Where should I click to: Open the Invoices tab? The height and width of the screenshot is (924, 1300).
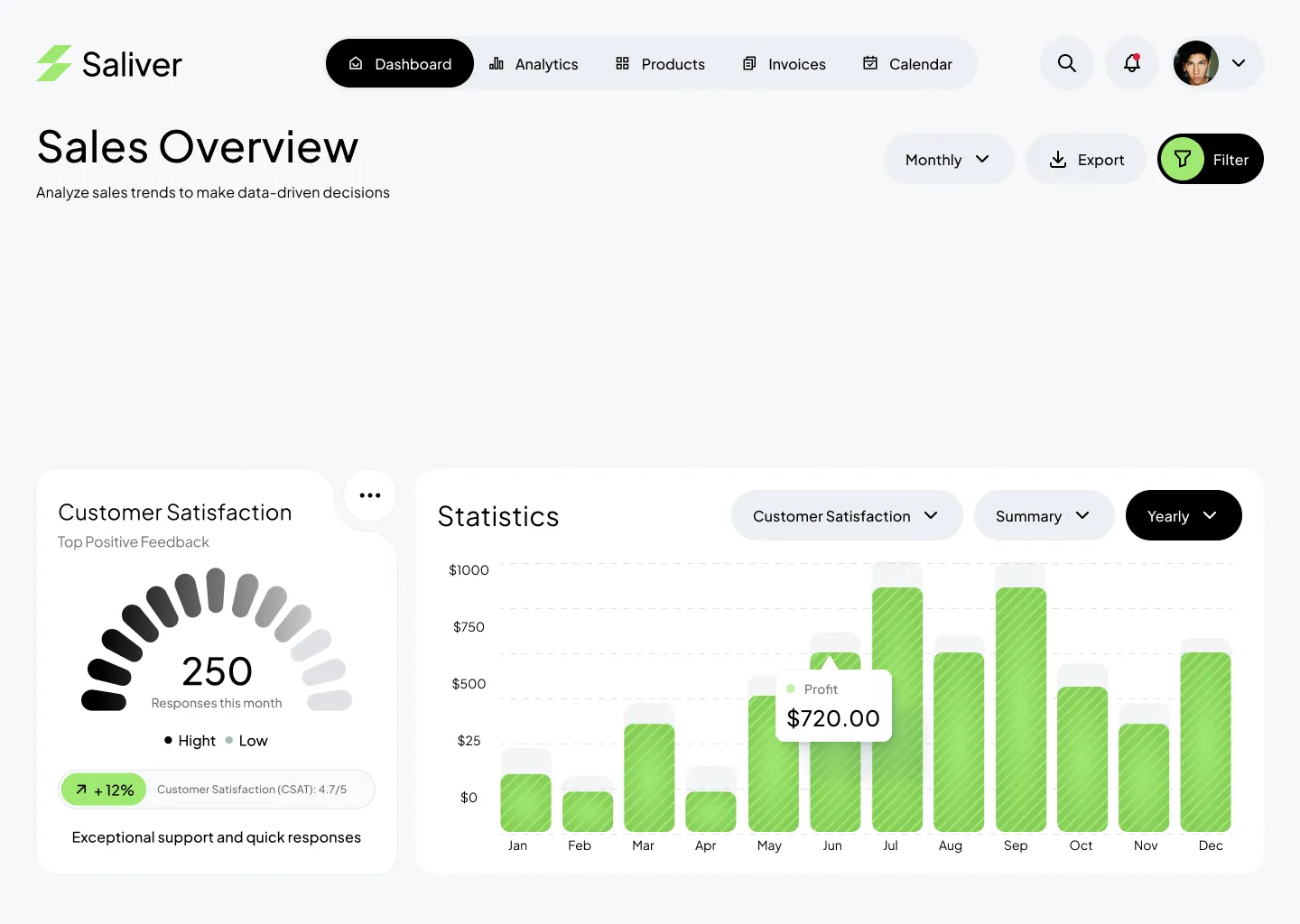[784, 64]
